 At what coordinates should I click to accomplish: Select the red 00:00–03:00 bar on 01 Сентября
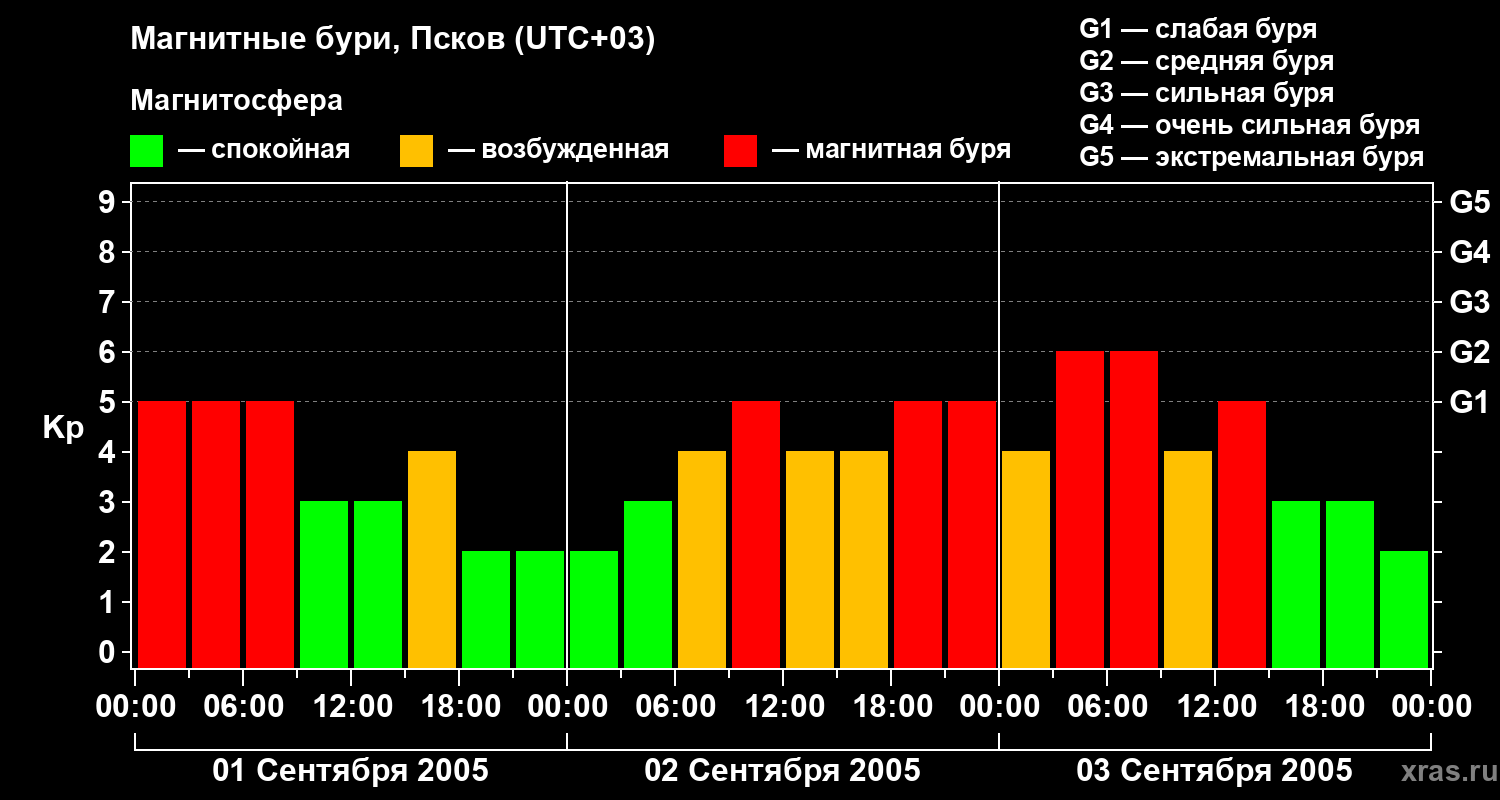point(162,534)
